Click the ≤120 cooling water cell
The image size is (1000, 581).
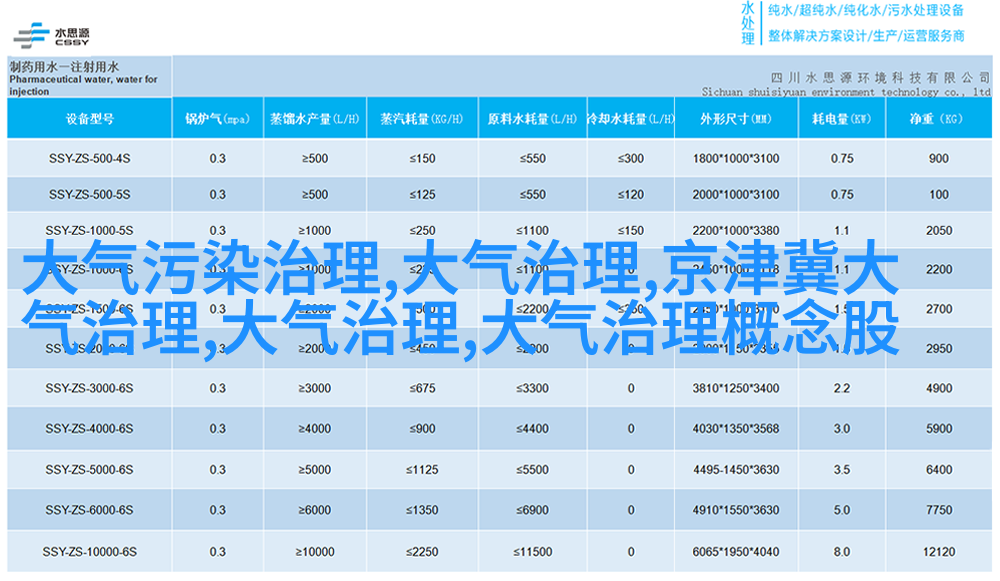pyautogui.click(x=631, y=195)
